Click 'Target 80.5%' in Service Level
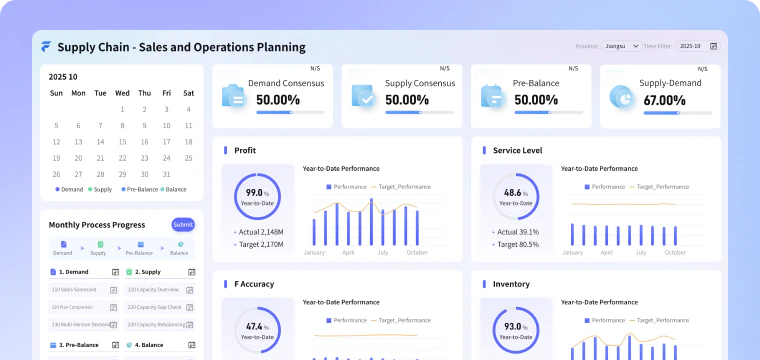The image size is (760, 360). tap(518, 245)
